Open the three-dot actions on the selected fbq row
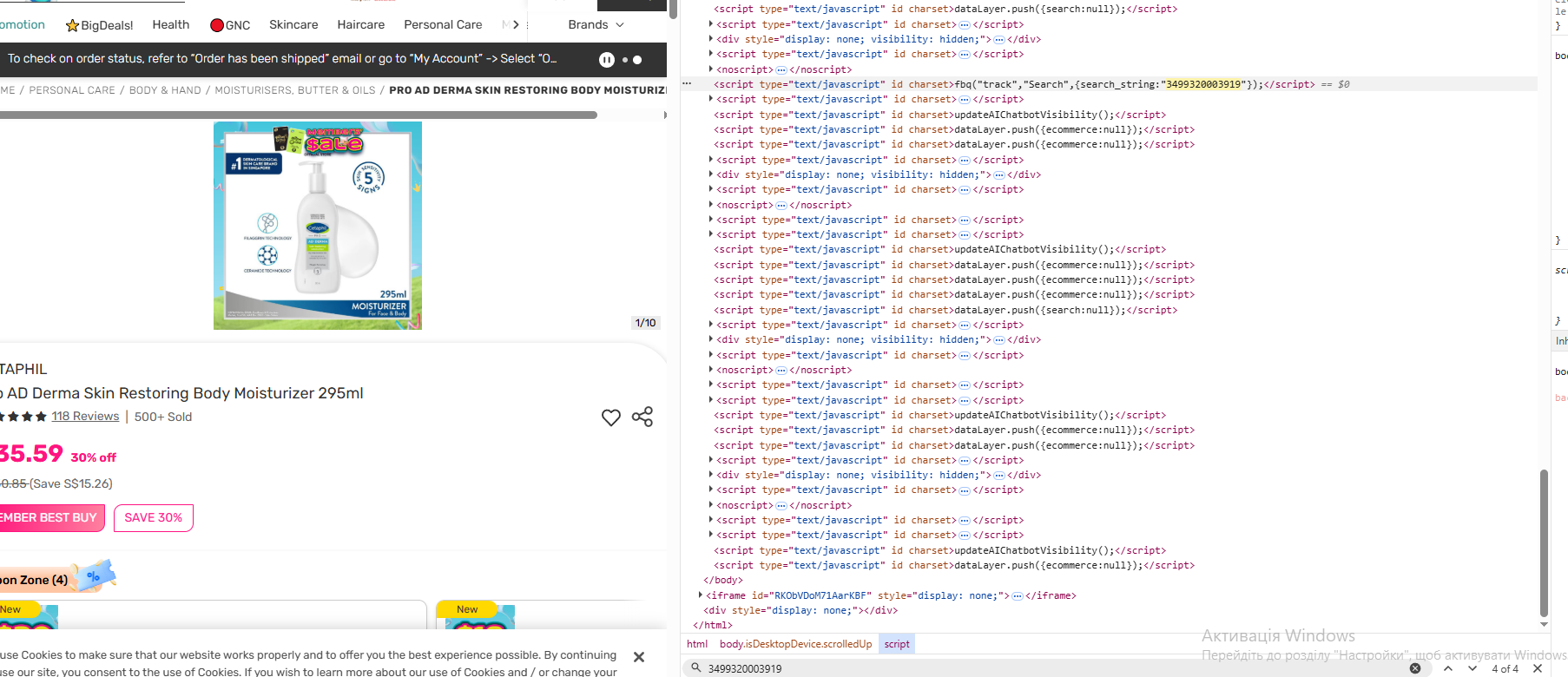1568x677 pixels. (x=687, y=84)
